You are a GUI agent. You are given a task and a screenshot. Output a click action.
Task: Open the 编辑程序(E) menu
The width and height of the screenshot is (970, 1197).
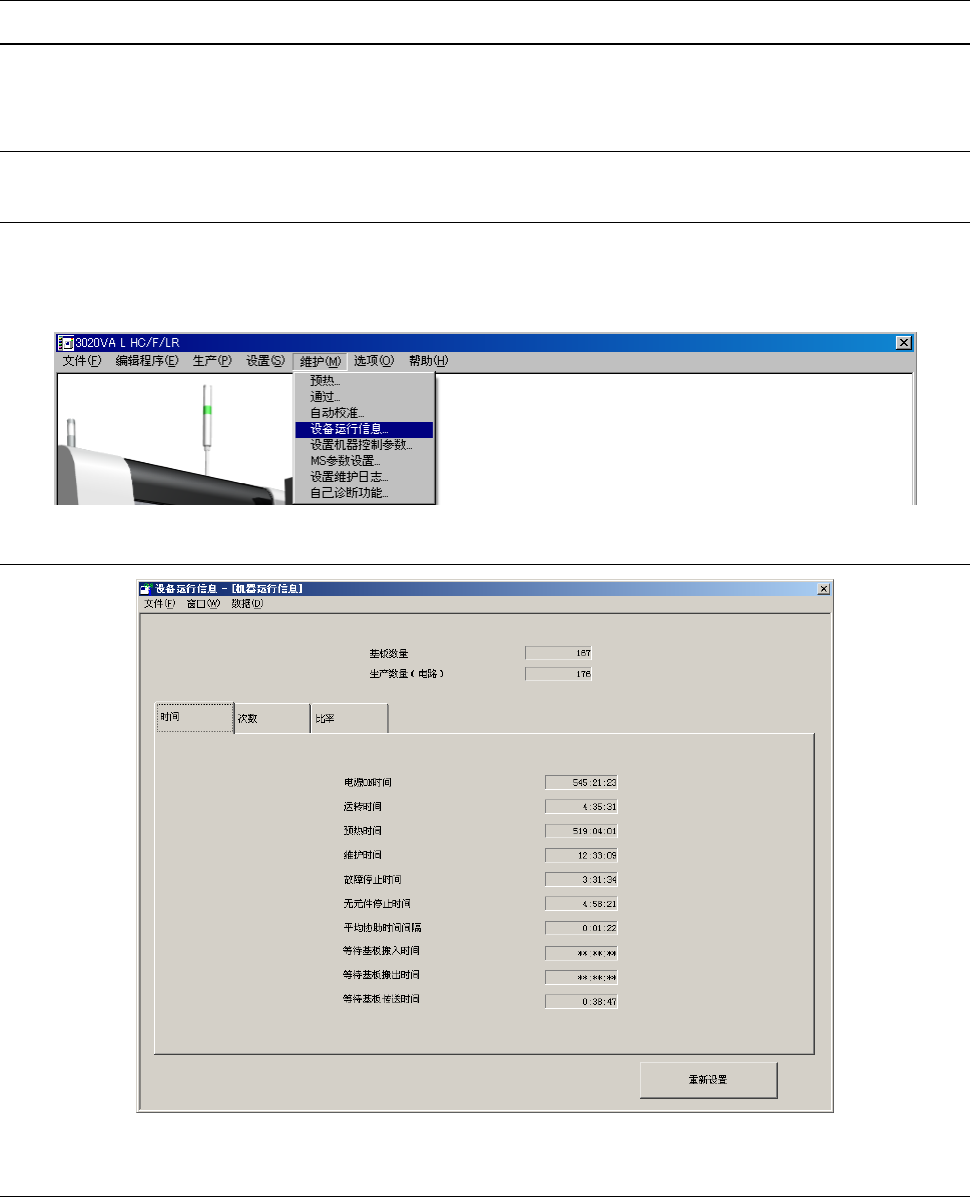click(147, 361)
